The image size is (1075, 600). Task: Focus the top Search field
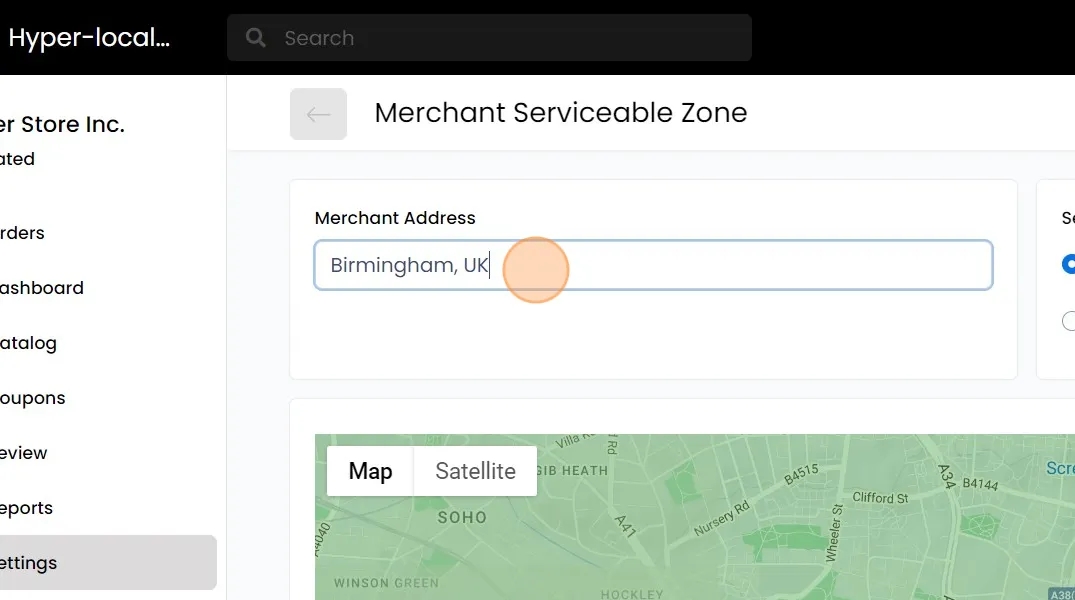pos(500,38)
